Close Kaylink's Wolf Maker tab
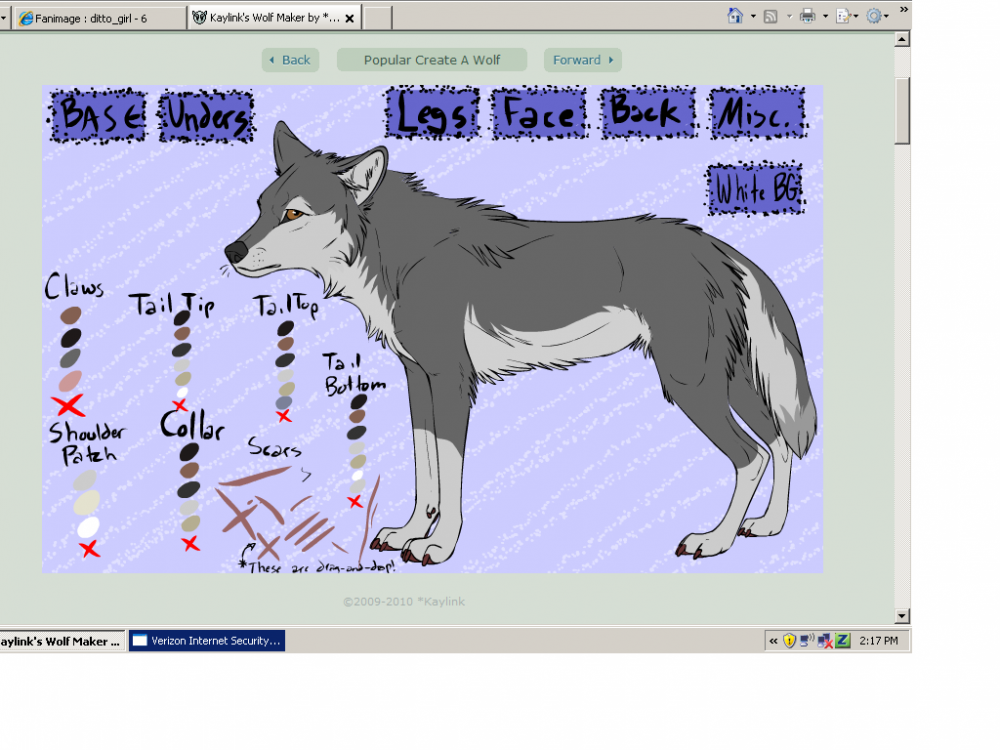 (x=349, y=18)
